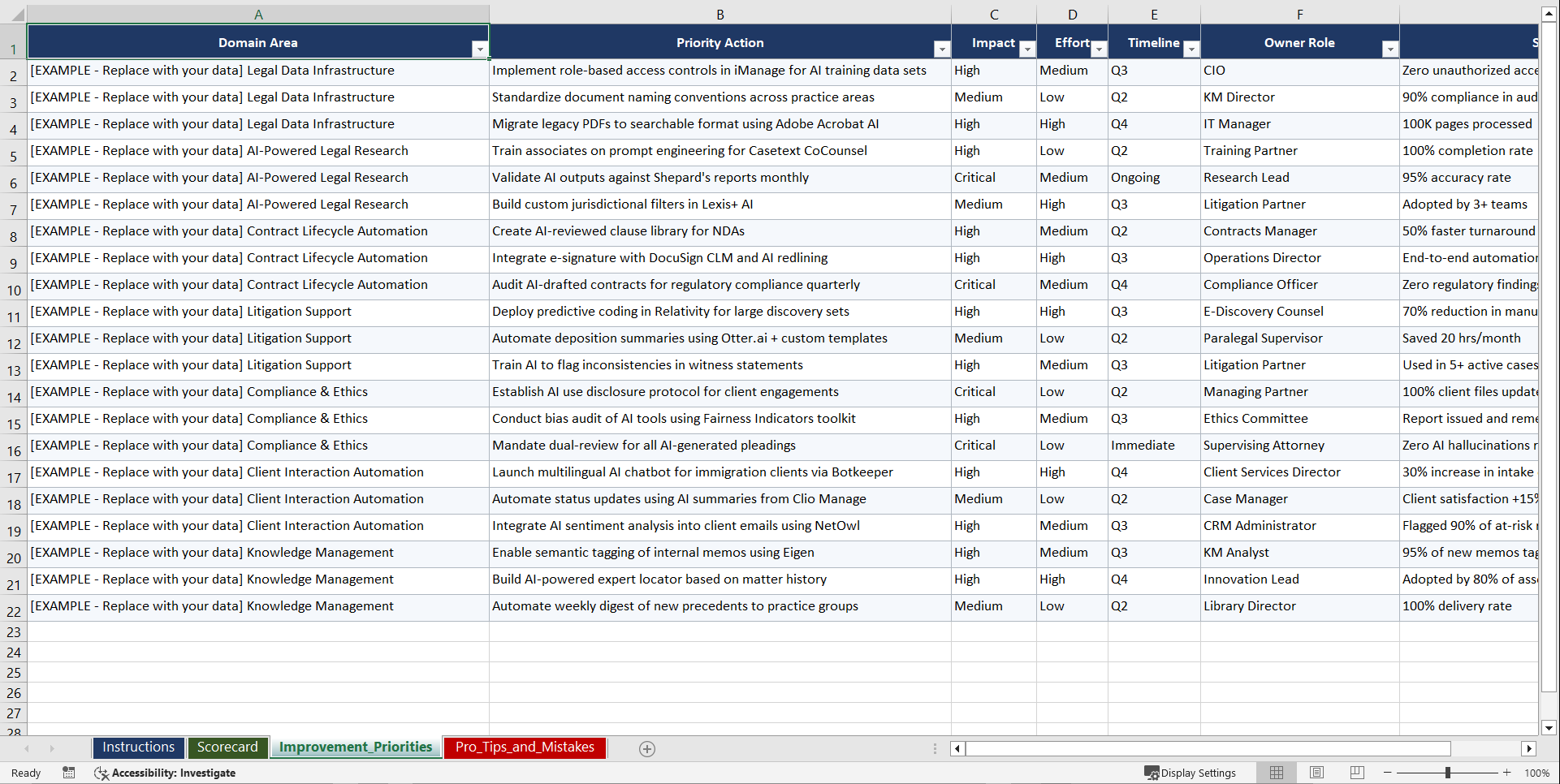Screen dimensions: 1560x784
Task: Click the Instructions sheet tab label
Action: tap(138, 747)
